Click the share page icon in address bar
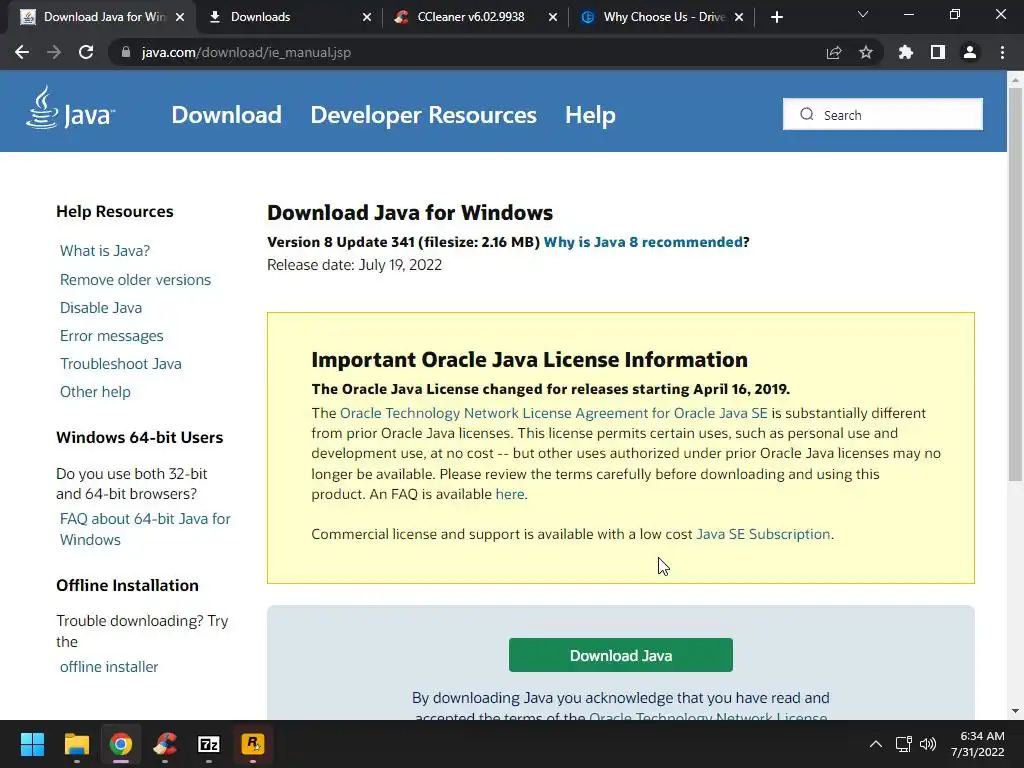1024x768 pixels. pos(834,52)
